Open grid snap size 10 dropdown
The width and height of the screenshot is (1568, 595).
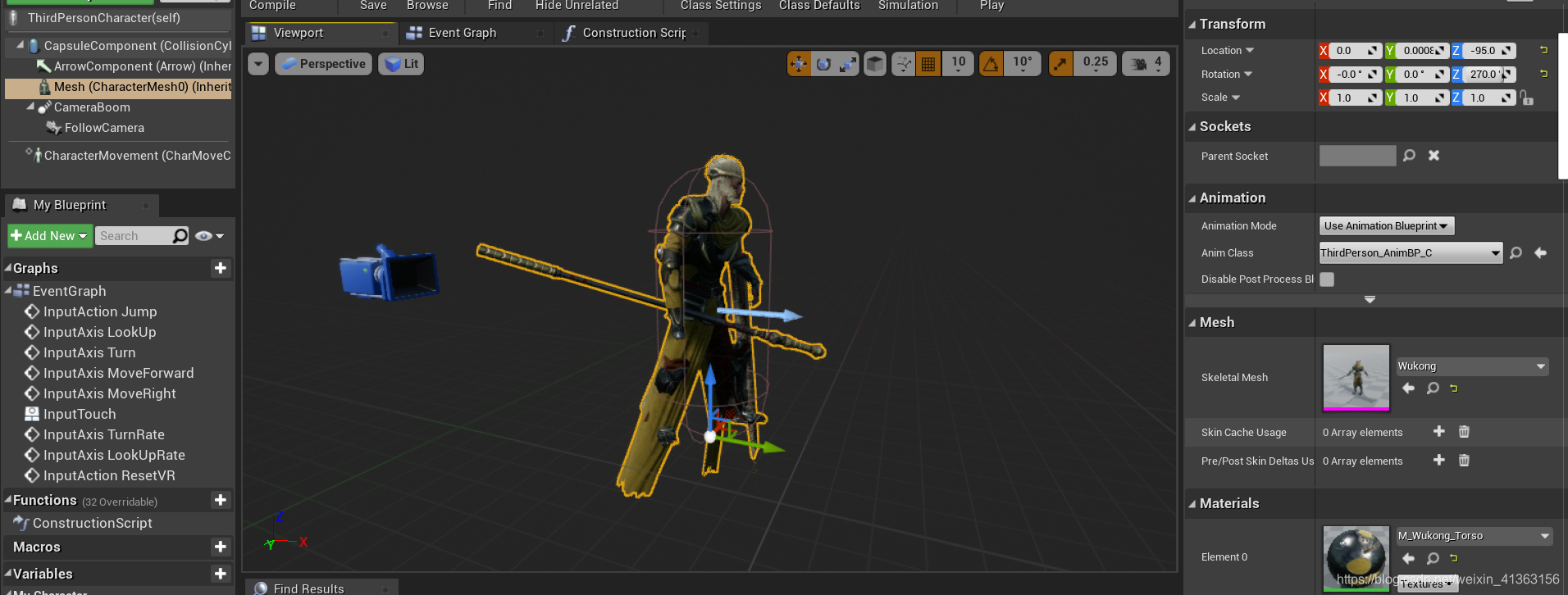click(x=958, y=64)
